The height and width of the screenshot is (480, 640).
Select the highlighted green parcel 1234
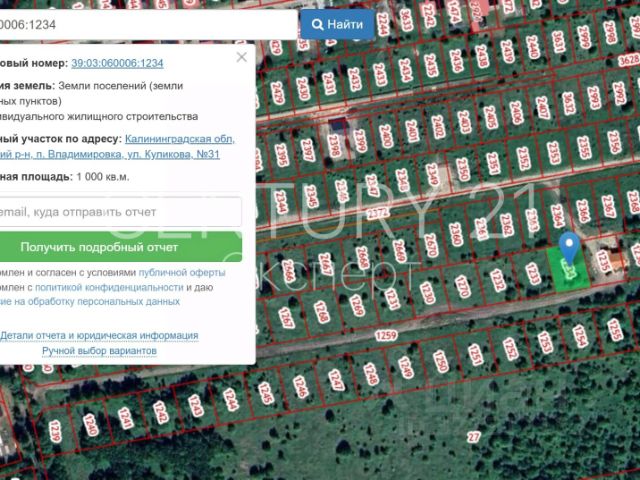(x=569, y=271)
